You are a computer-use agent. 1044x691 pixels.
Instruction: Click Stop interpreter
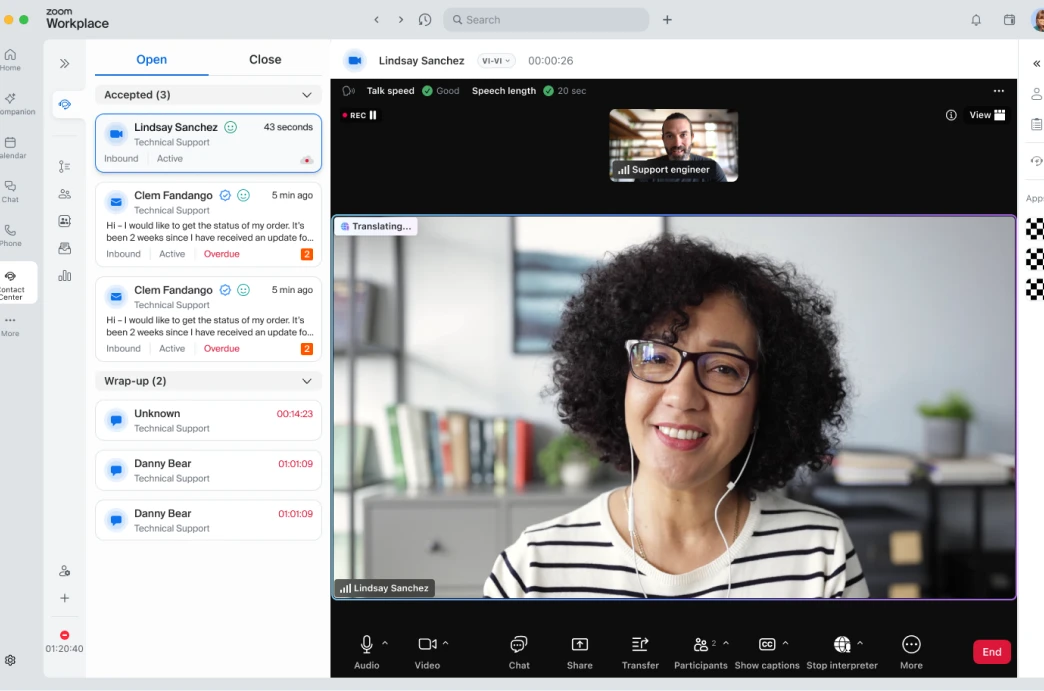click(x=842, y=652)
